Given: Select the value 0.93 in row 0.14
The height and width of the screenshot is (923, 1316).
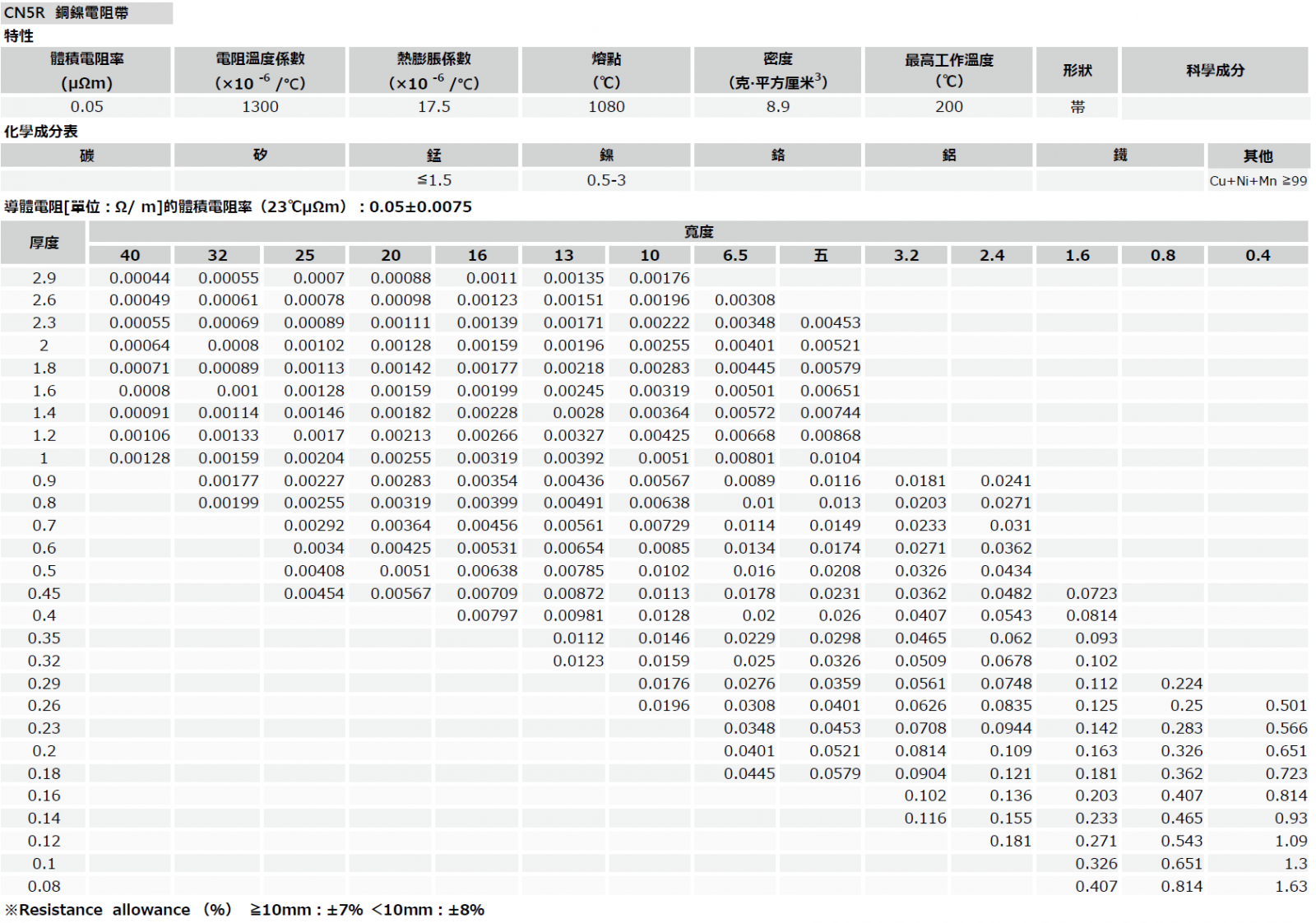Looking at the screenshot, I should coord(1291,819).
